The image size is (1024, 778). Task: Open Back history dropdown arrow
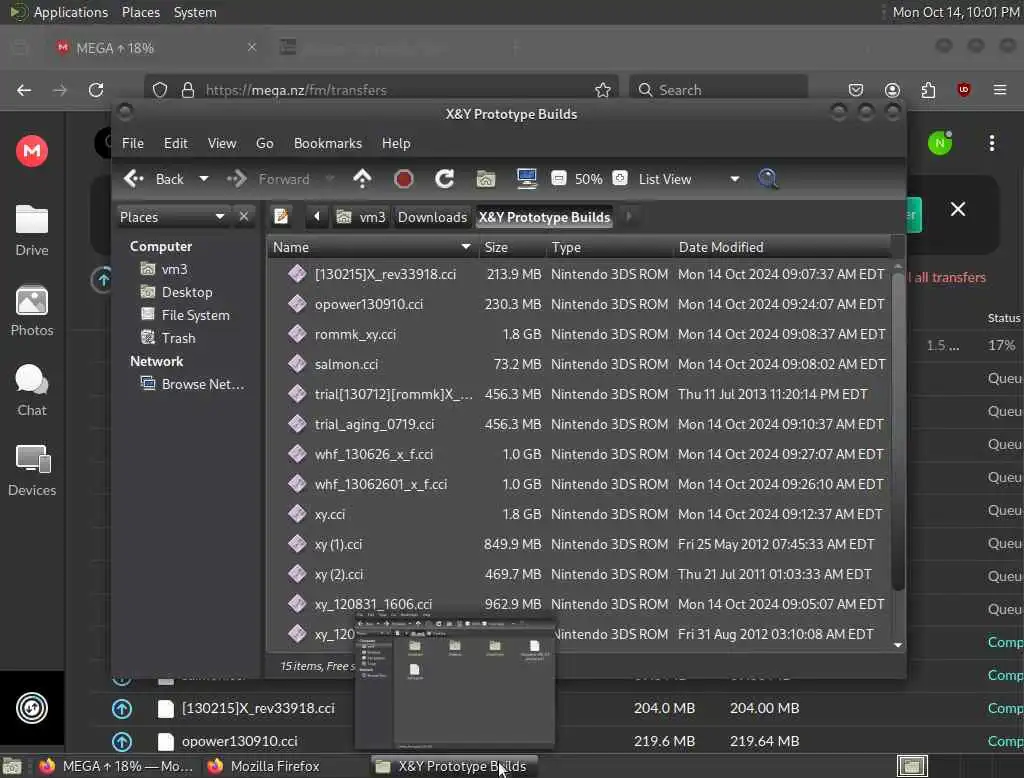click(x=204, y=178)
